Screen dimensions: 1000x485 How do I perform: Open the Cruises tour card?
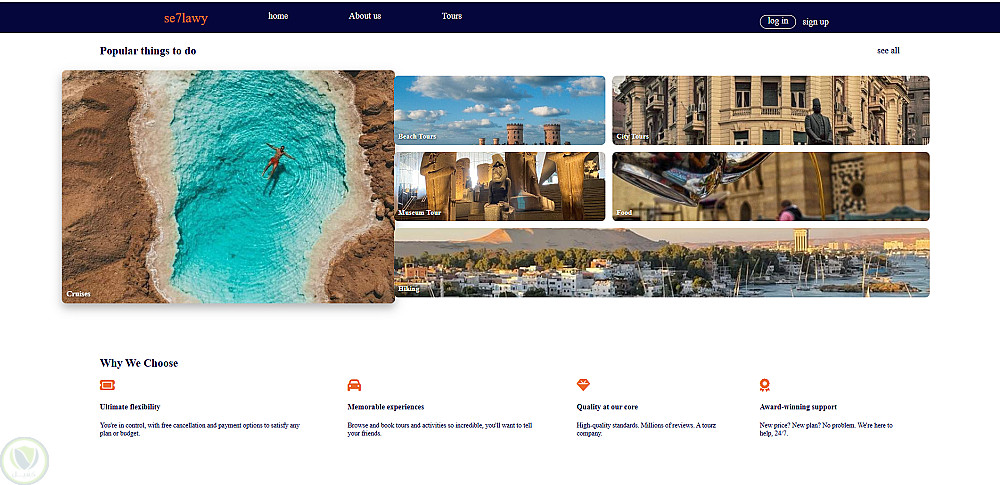pos(228,186)
